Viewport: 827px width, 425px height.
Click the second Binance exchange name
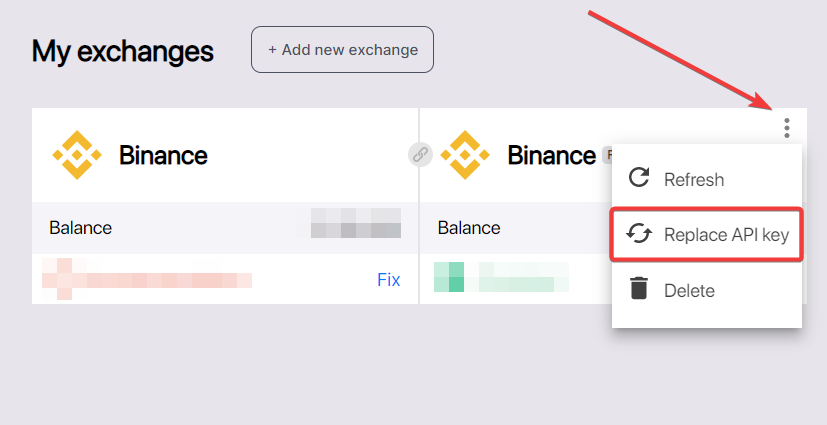point(551,155)
